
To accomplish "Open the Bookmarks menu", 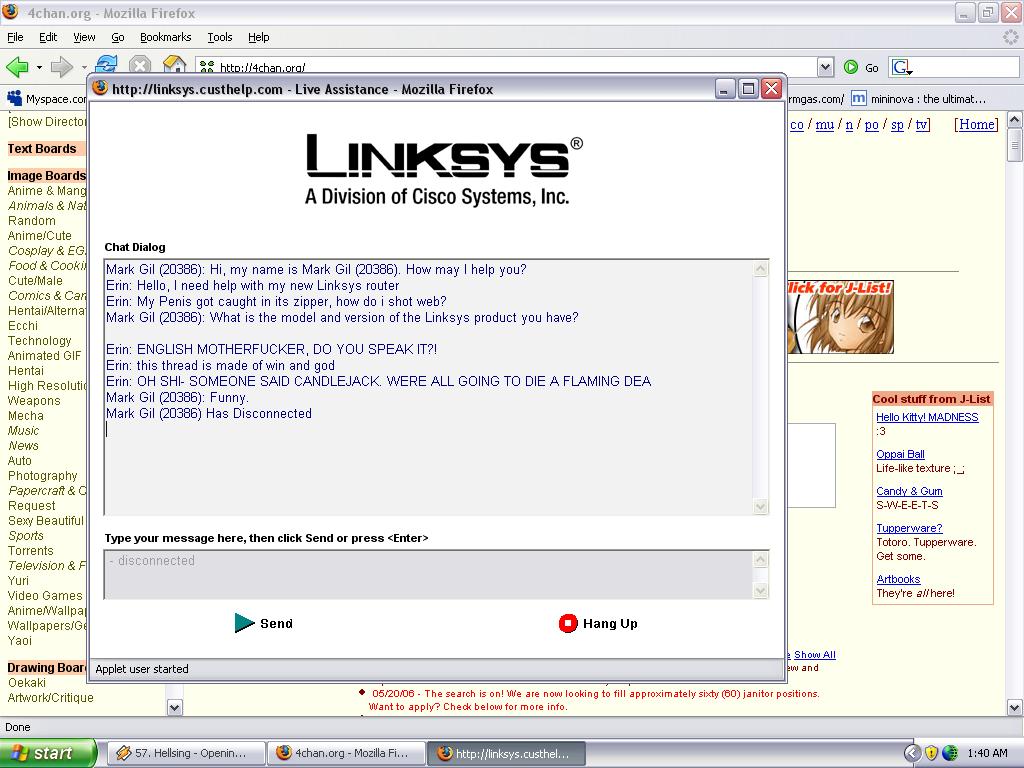I will point(166,37).
